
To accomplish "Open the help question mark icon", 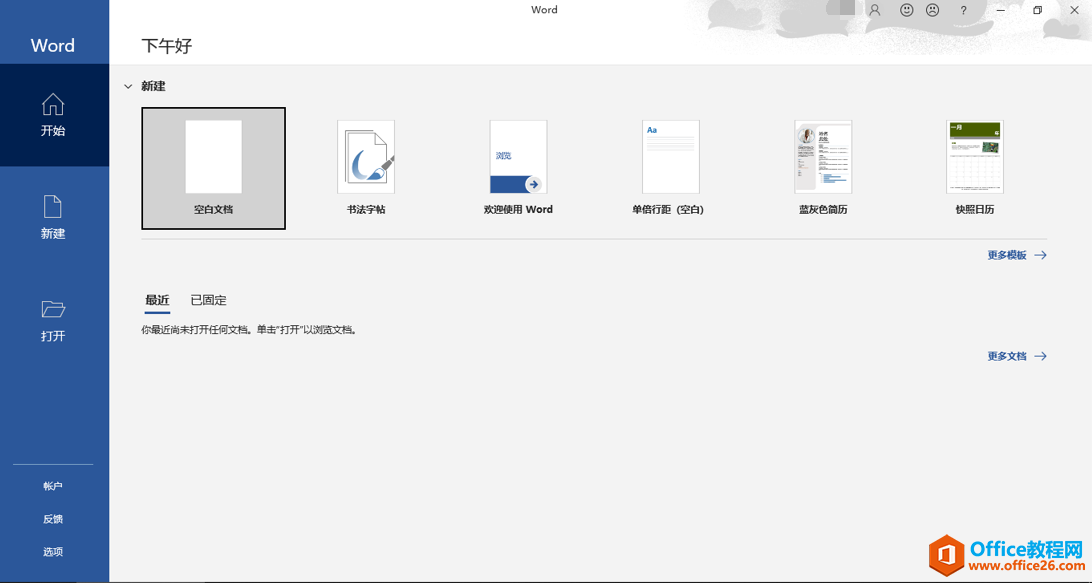I will 964,10.
